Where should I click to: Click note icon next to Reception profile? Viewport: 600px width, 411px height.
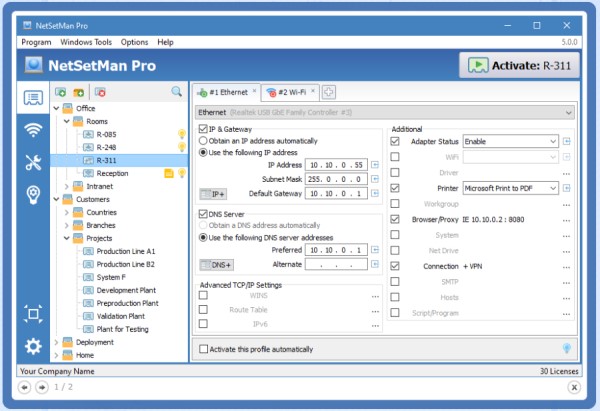169,173
